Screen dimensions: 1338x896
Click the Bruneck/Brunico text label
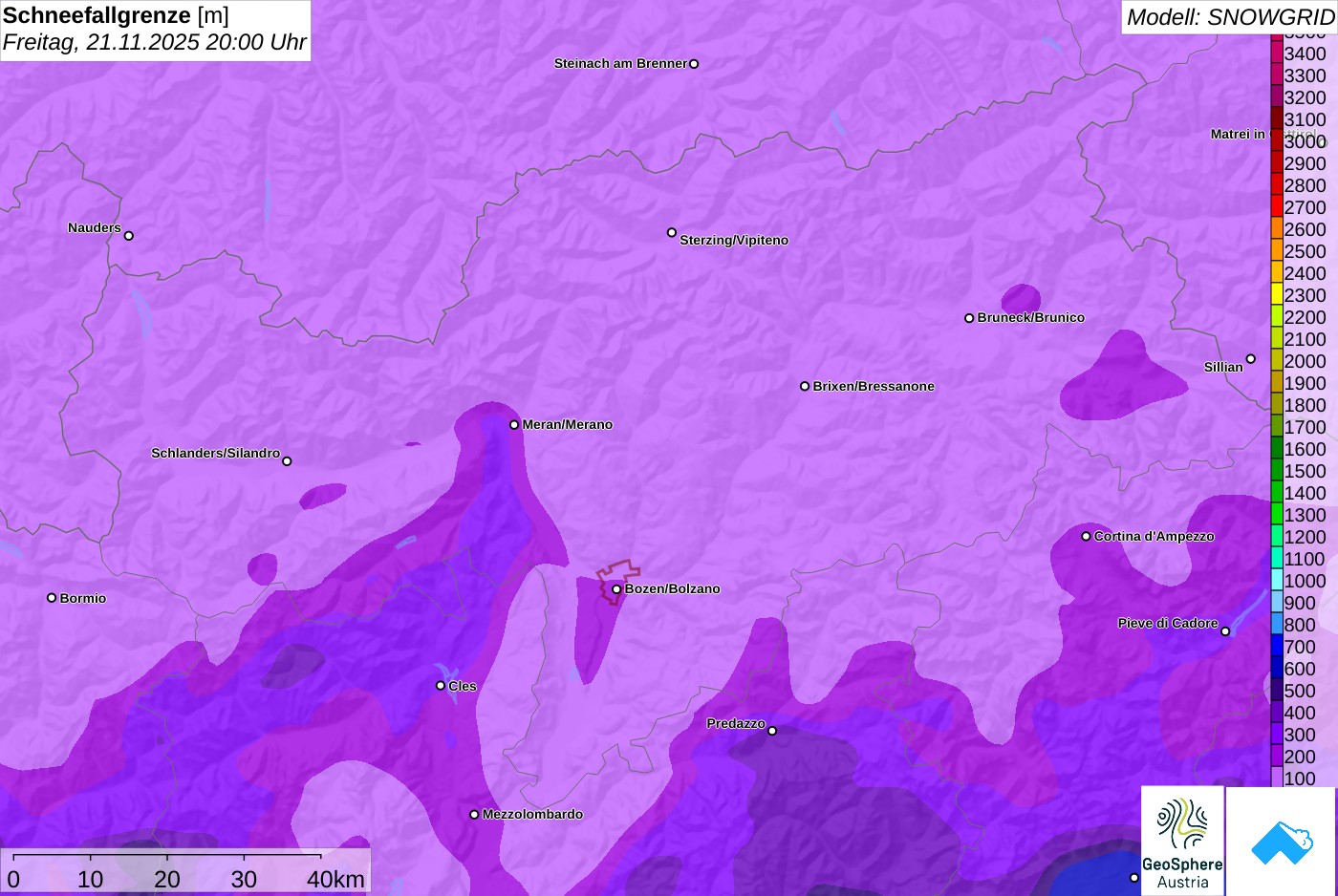[1031, 318]
